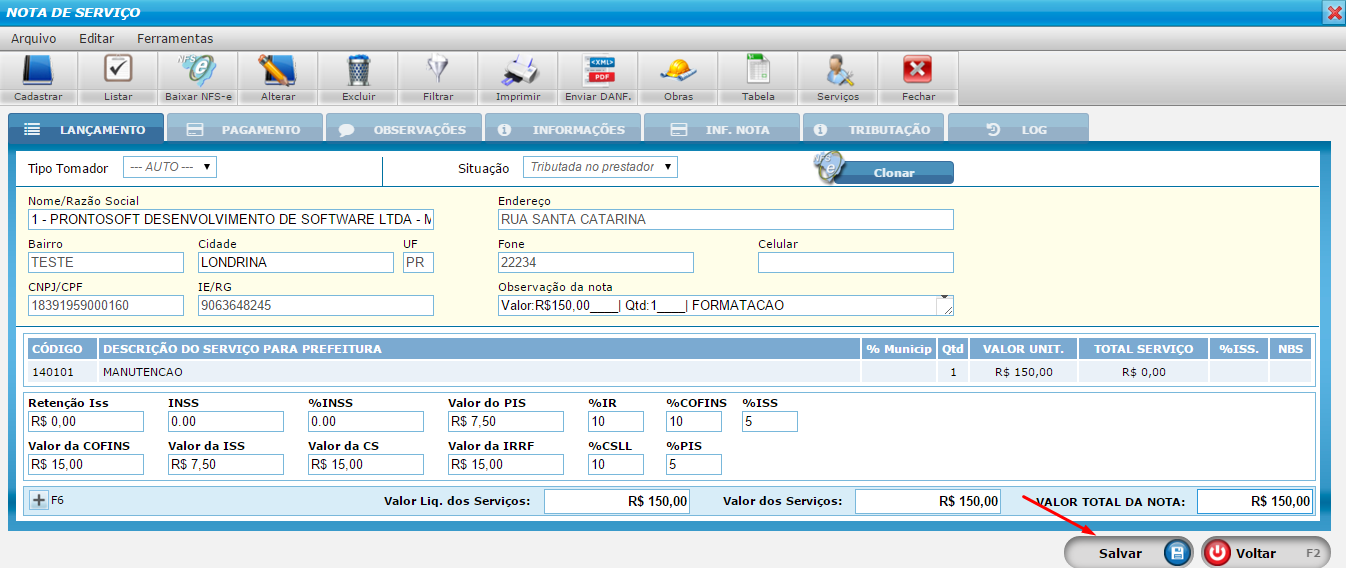Viewport: 1346px width, 568px height.
Task: Click the Valor da ISS field
Action: pos(226,464)
